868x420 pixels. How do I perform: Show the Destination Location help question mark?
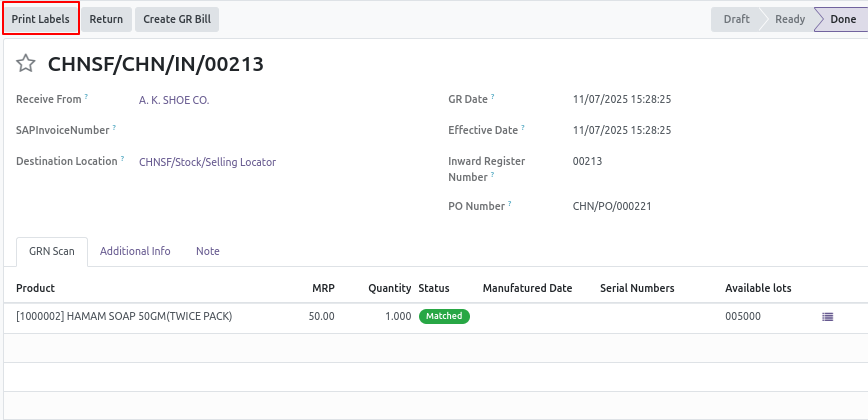(x=122, y=158)
